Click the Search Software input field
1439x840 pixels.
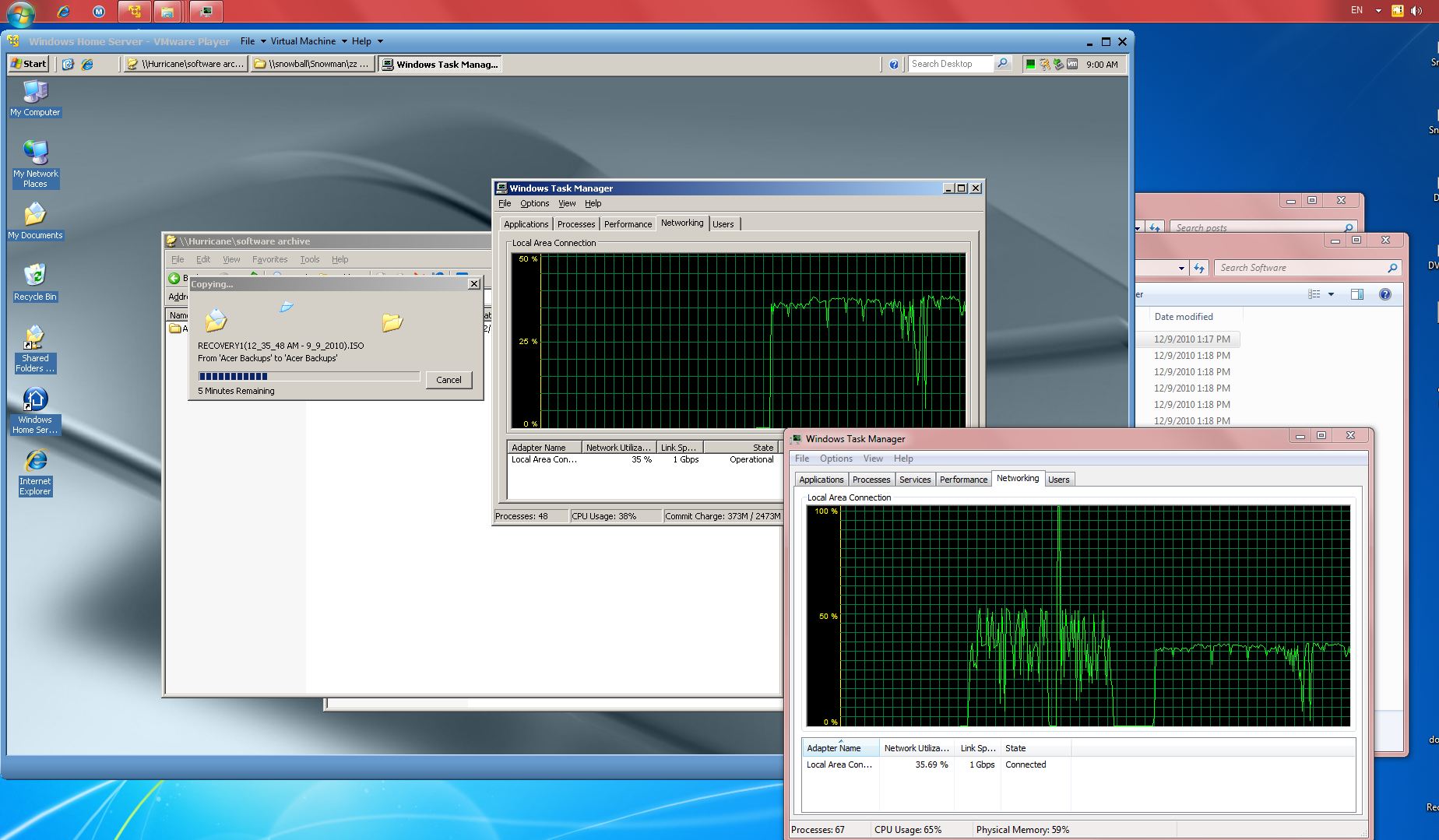pyautogui.click(x=1300, y=268)
